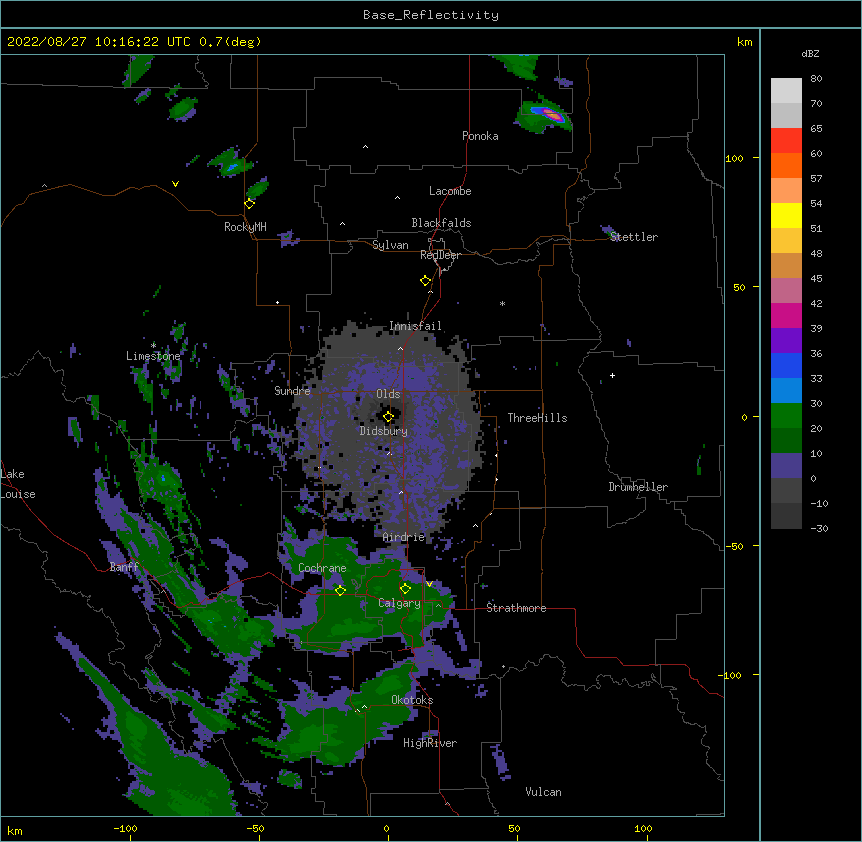Screen dimensions: 862x842
Task: Pick the lightest grey 70-80 dBZ swatch
Action: tap(786, 90)
